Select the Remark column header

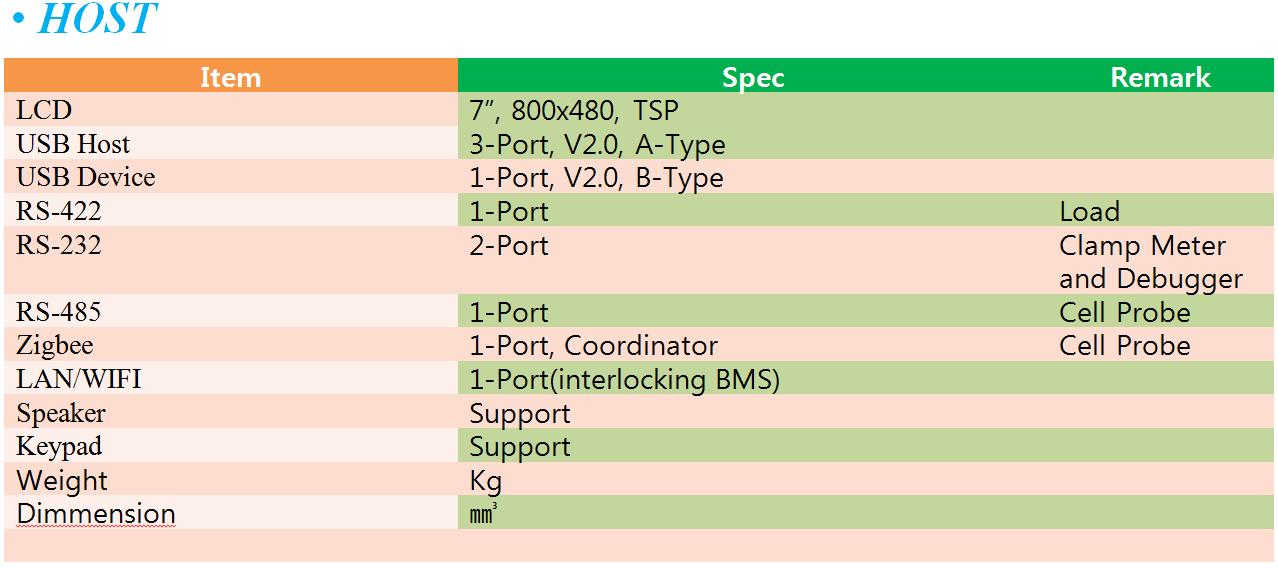[x=1160, y=77]
